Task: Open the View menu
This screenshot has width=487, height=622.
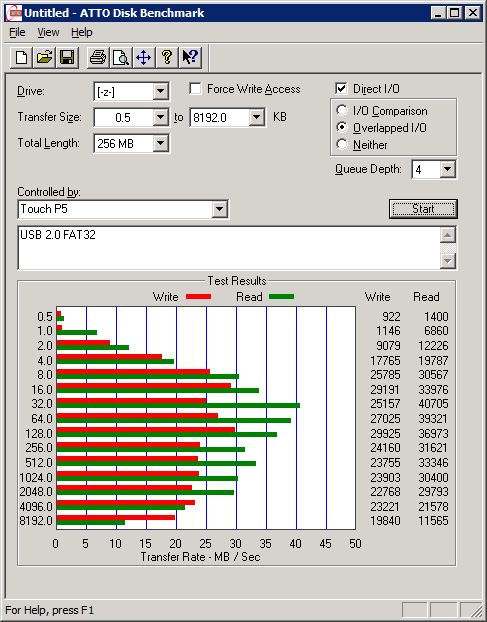Action: [x=48, y=33]
